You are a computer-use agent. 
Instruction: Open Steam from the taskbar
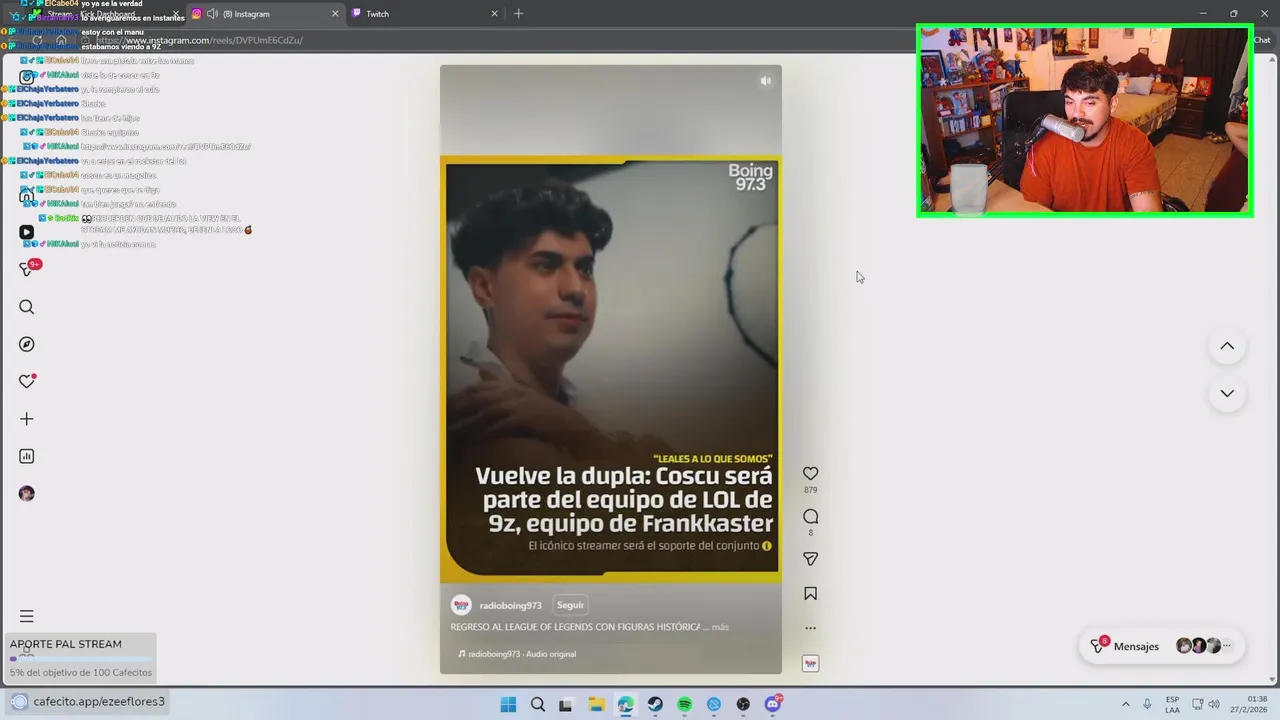[655, 704]
